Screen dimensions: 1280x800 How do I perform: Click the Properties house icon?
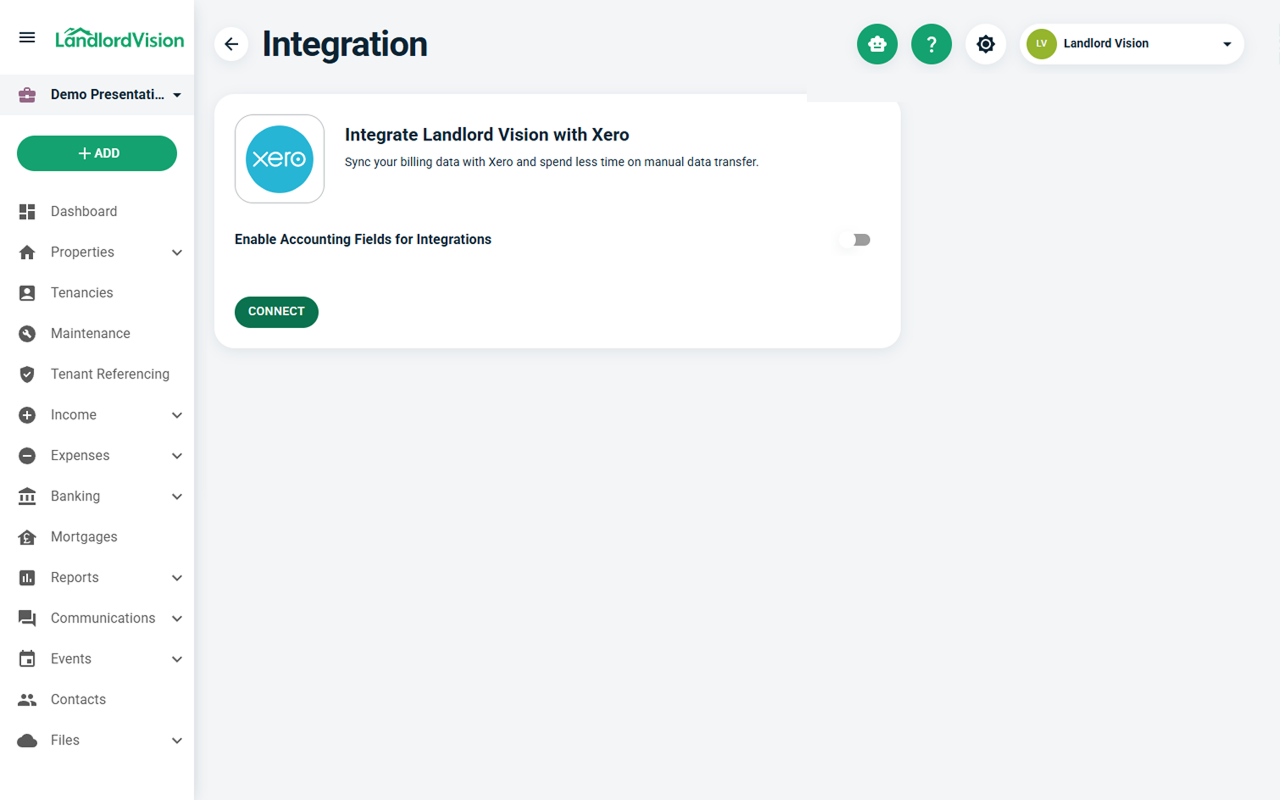coord(27,252)
